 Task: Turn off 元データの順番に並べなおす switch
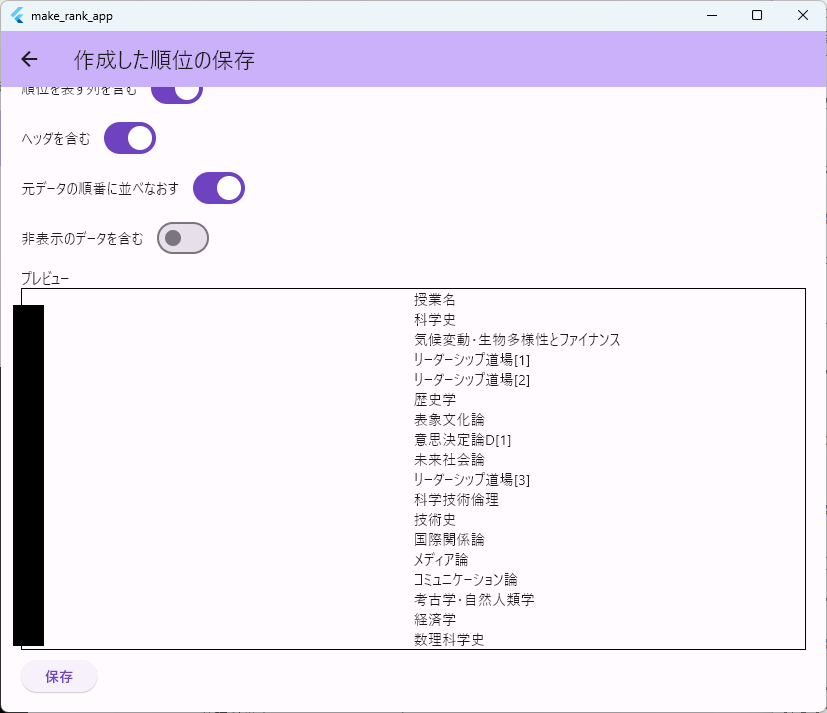pos(218,188)
